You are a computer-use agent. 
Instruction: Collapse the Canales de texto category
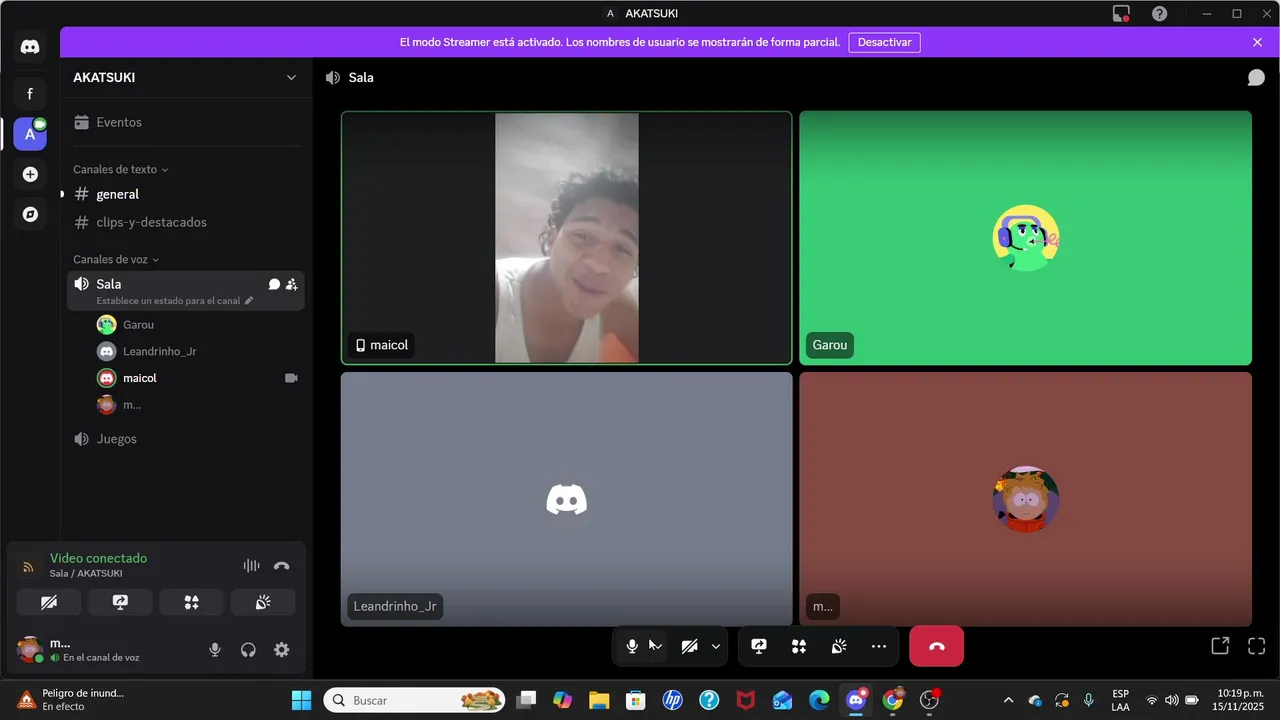click(121, 169)
